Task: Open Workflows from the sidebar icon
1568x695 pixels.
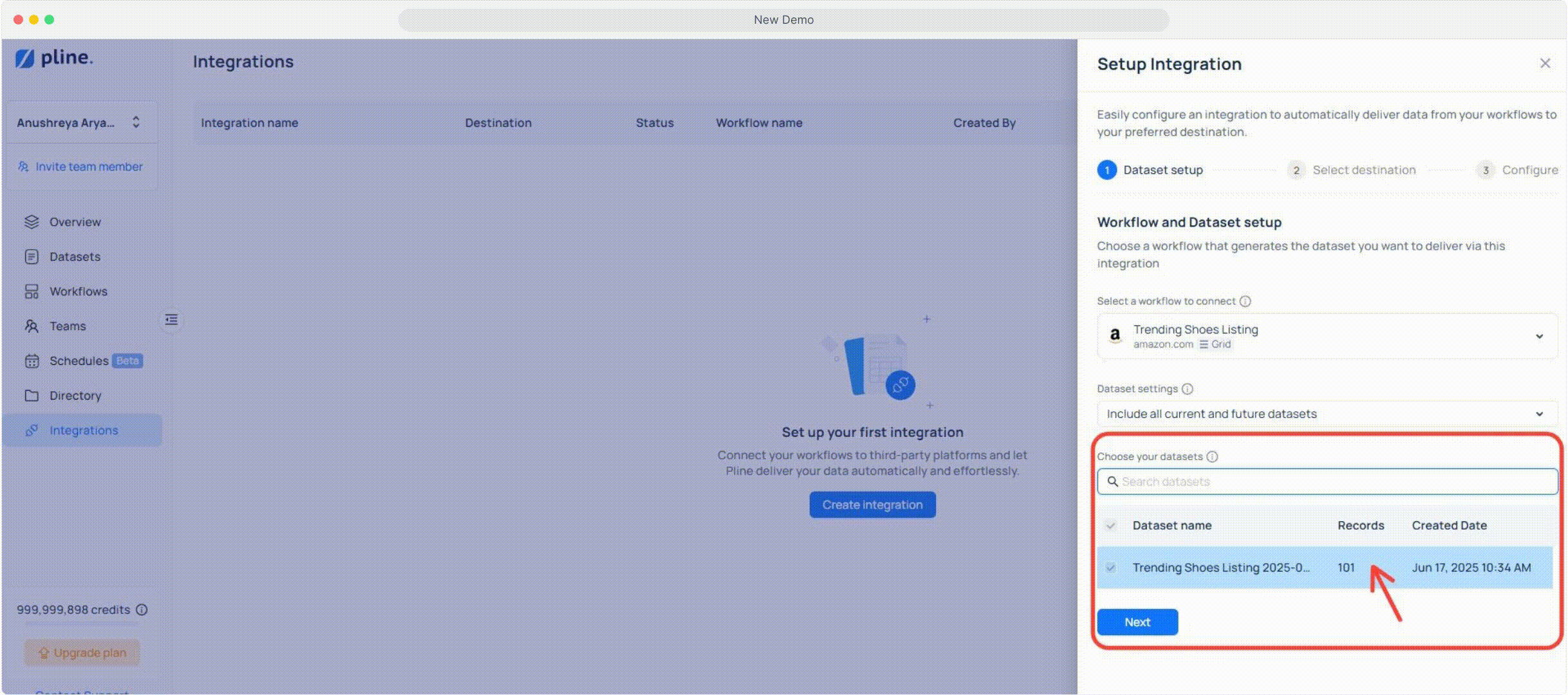Action: [32, 292]
